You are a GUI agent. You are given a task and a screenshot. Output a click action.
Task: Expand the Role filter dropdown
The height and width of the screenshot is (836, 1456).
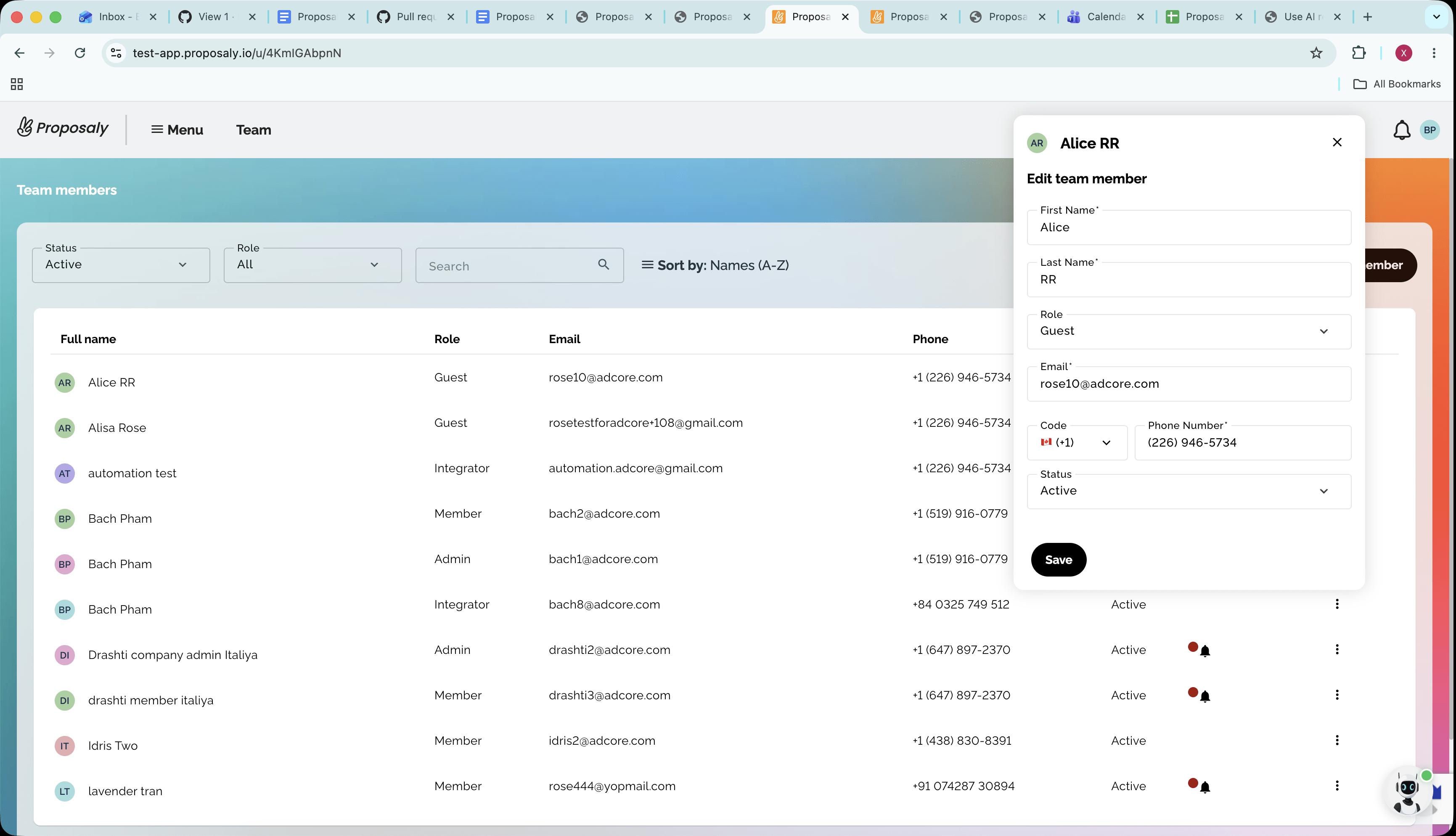(313, 265)
